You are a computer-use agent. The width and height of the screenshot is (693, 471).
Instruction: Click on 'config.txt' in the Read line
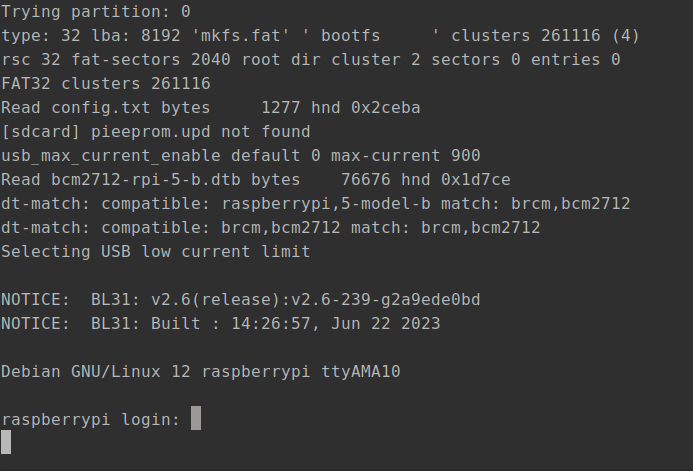coord(101,107)
